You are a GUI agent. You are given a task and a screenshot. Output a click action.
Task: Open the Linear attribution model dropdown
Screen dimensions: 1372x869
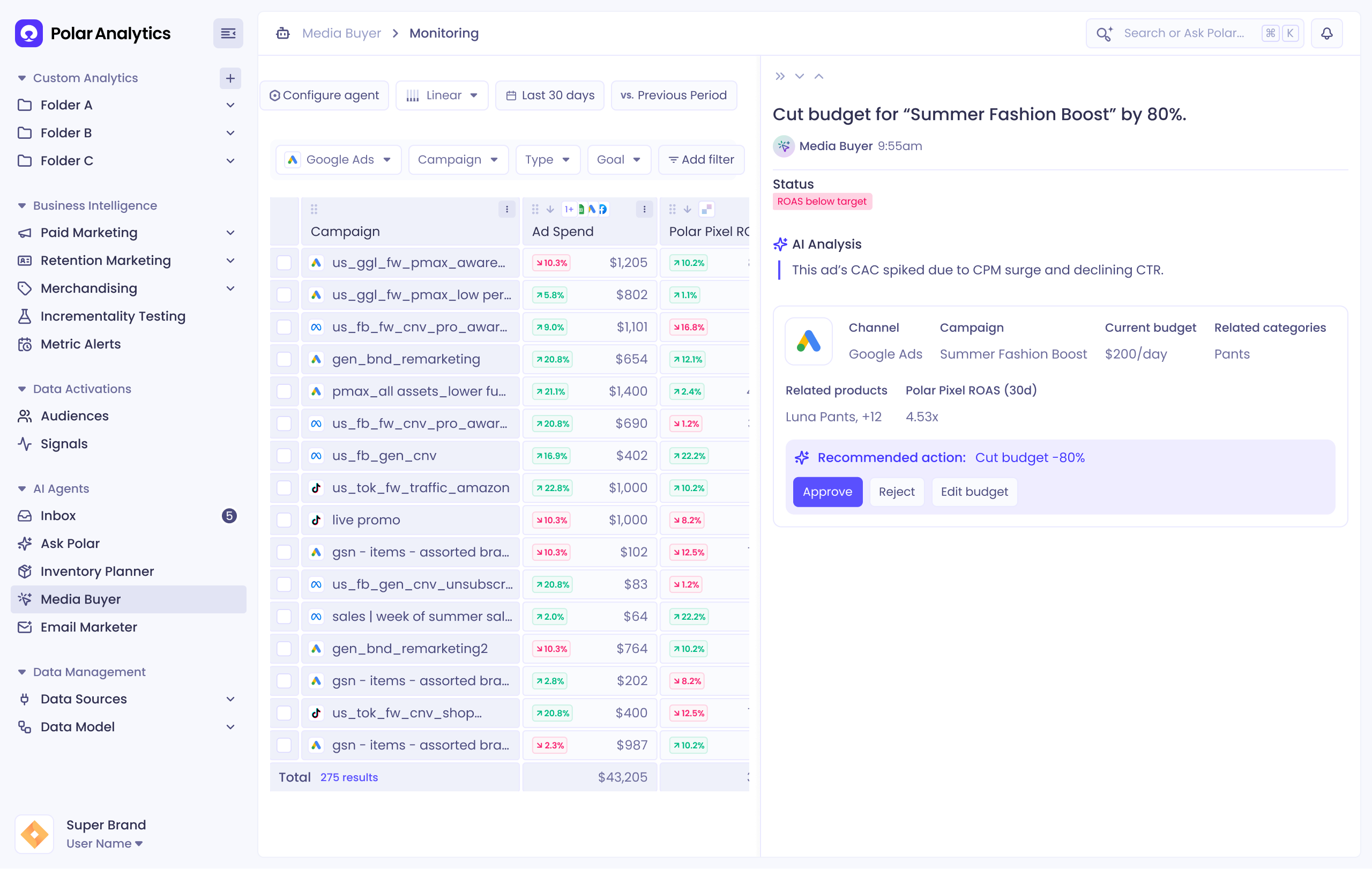pos(442,95)
